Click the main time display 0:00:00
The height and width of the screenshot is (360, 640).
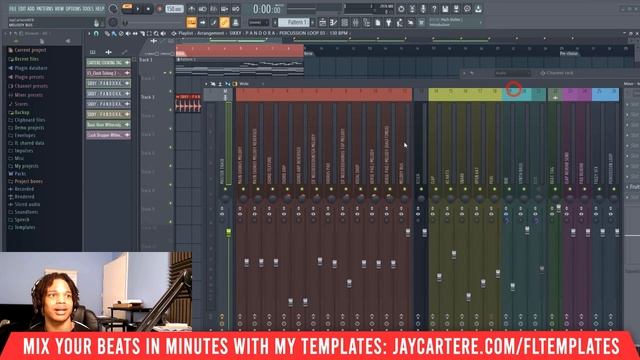coord(267,9)
